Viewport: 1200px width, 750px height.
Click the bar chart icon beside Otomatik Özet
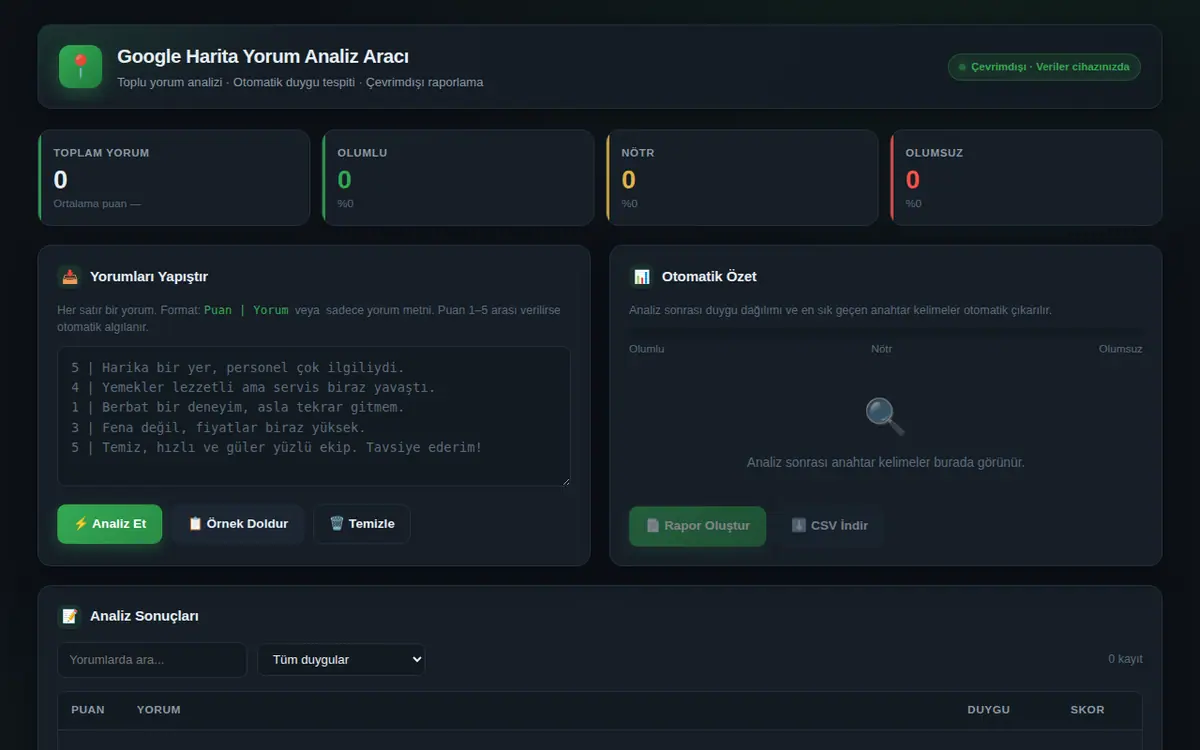641,276
